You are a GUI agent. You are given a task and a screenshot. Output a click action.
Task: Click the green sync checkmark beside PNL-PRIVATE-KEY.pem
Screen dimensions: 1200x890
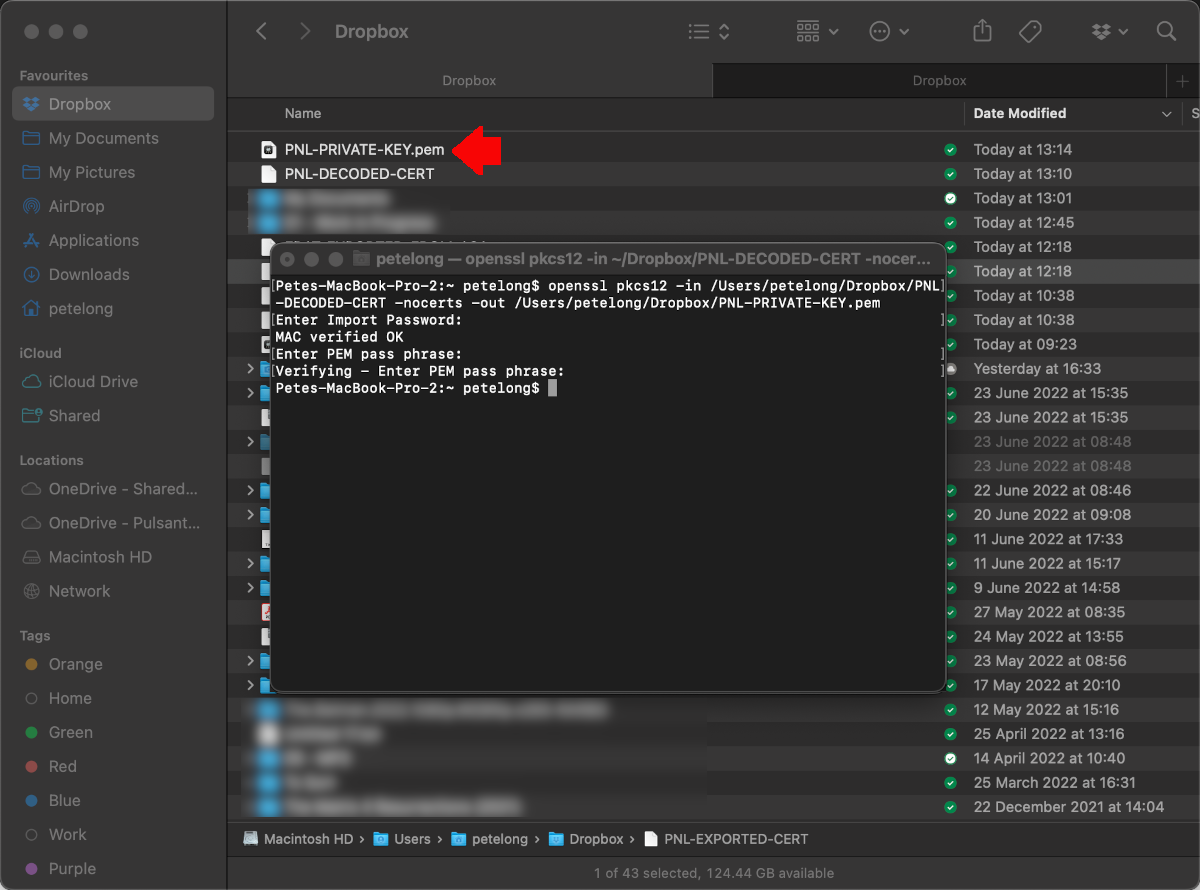(x=948, y=149)
